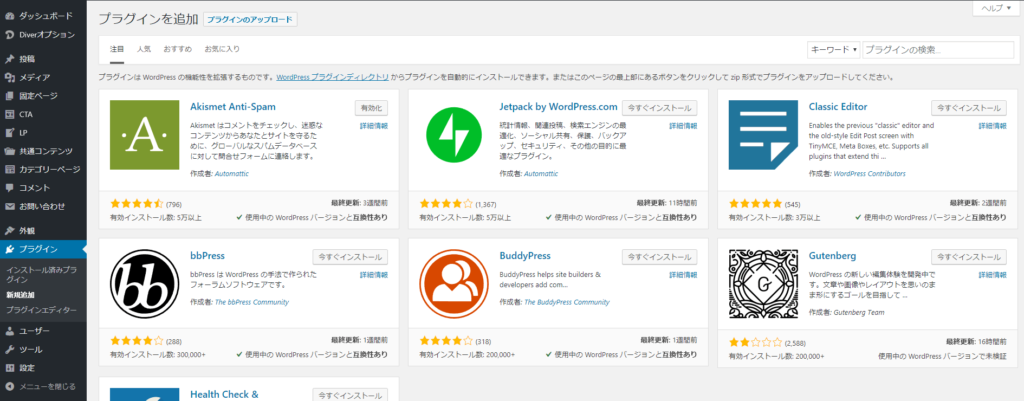Switch to the 注目 tab

117,49
